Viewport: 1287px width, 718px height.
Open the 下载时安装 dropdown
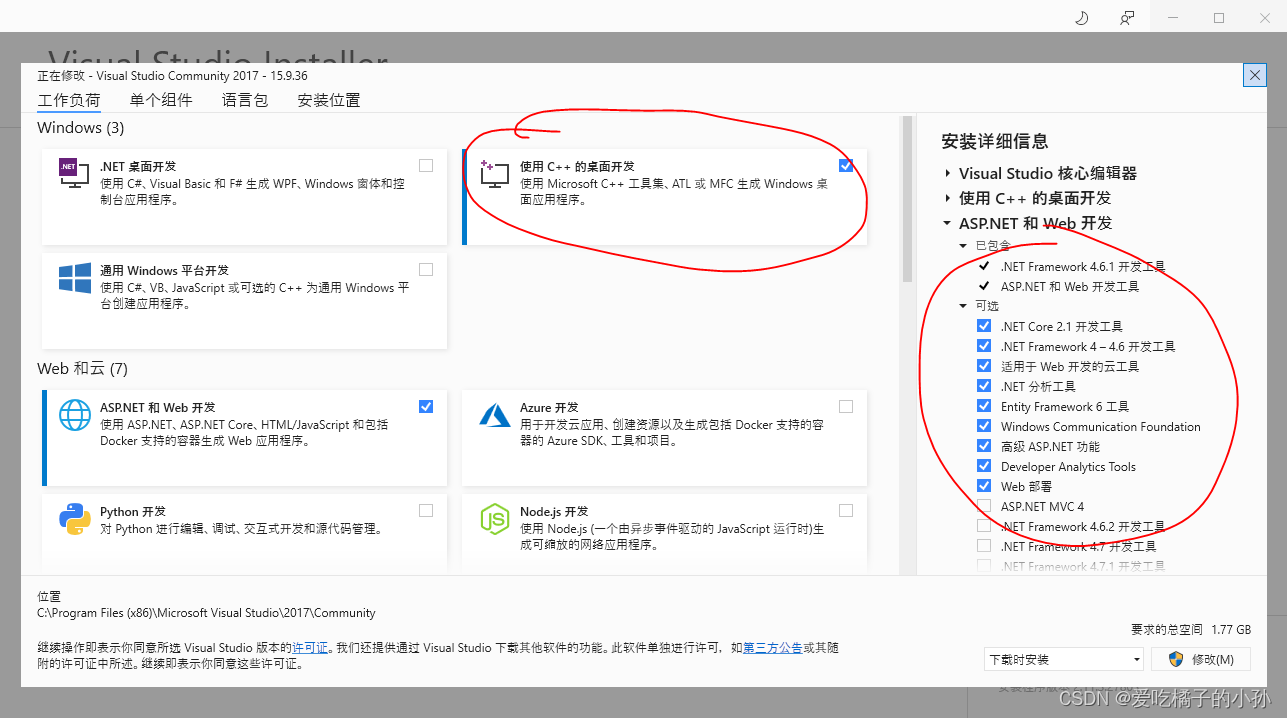[1136, 659]
